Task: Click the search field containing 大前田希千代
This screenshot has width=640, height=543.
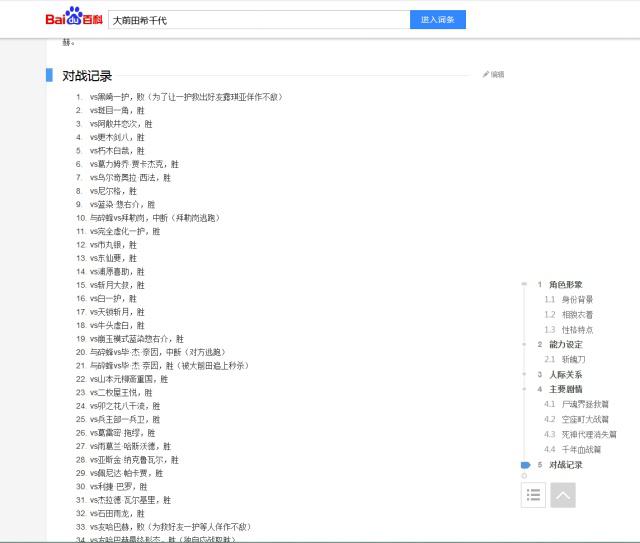Action: (x=258, y=20)
